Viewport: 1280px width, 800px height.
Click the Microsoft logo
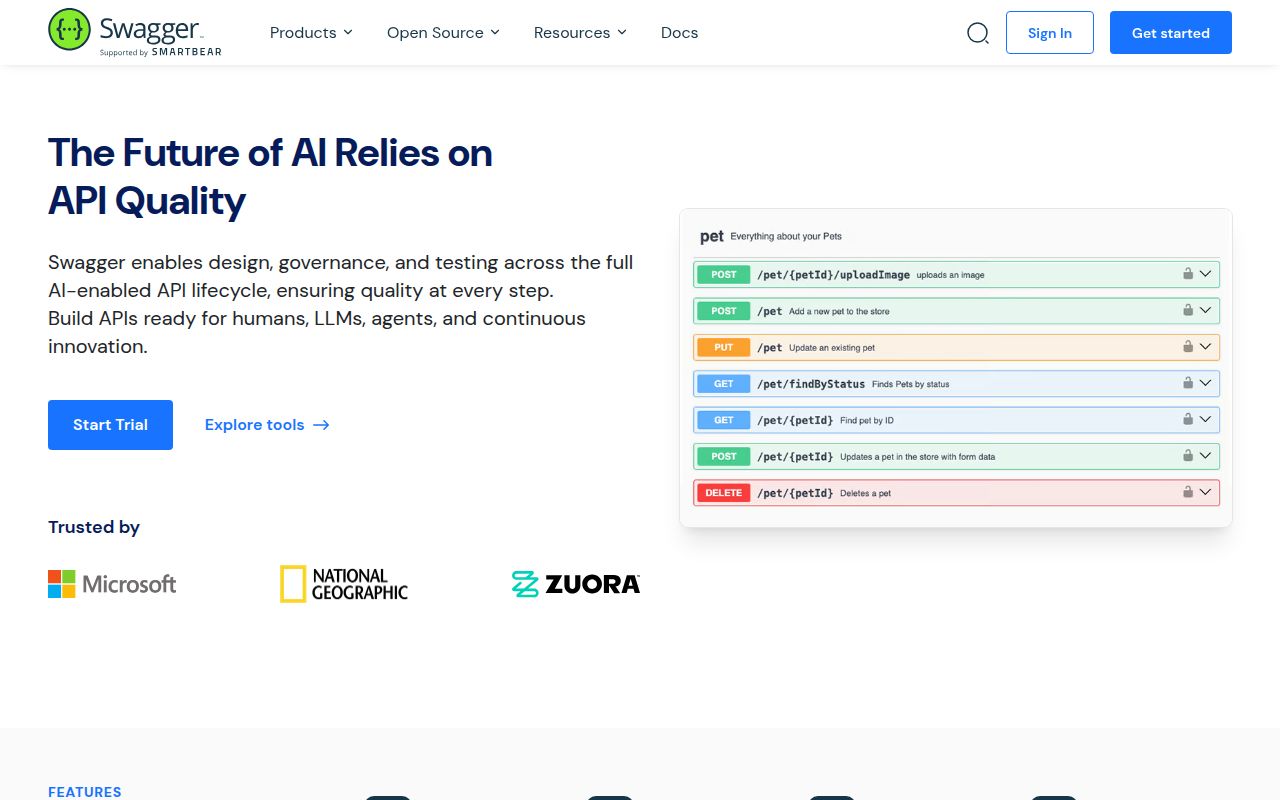click(112, 584)
